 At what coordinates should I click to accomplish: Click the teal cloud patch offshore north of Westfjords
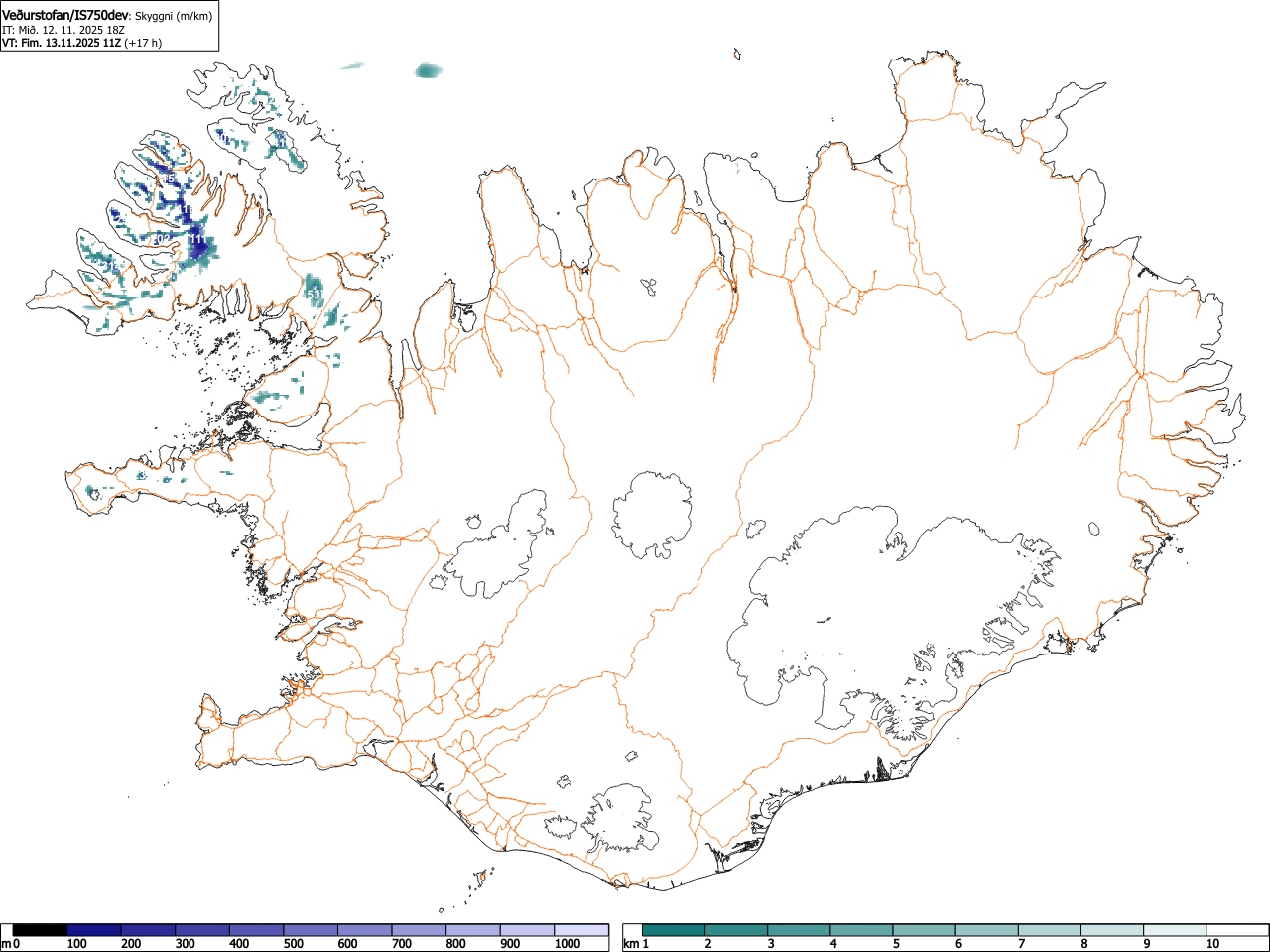428,70
